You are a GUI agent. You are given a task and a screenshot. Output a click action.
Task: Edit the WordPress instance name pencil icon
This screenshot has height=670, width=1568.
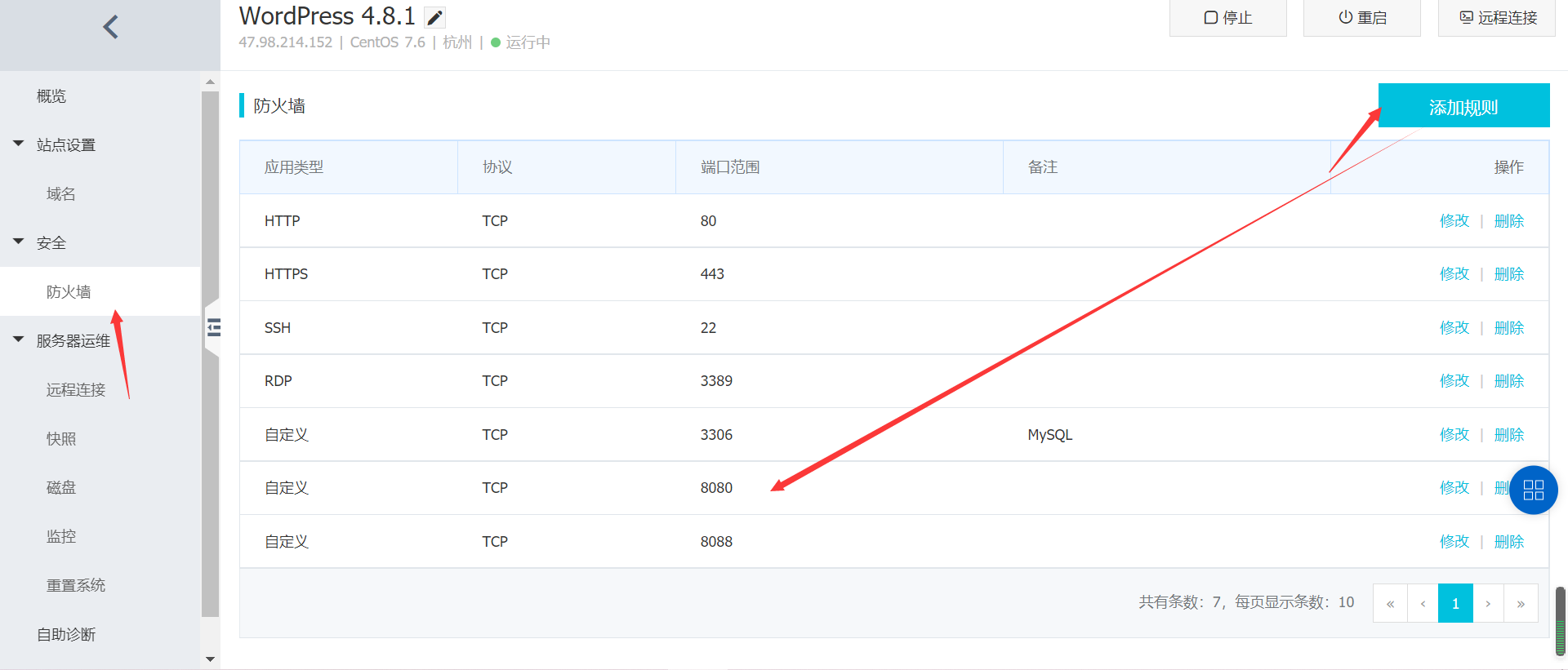pyautogui.click(x=435, y=17)
